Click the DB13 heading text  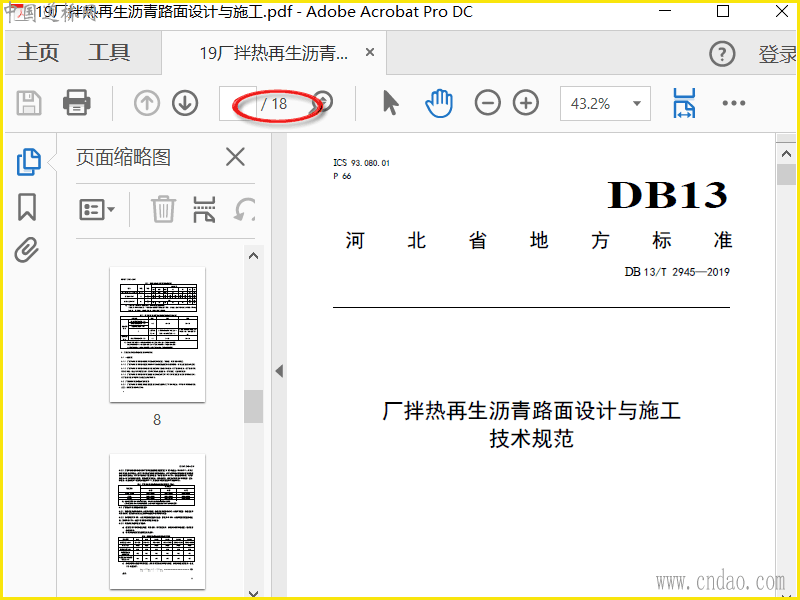tap(667, 195)
